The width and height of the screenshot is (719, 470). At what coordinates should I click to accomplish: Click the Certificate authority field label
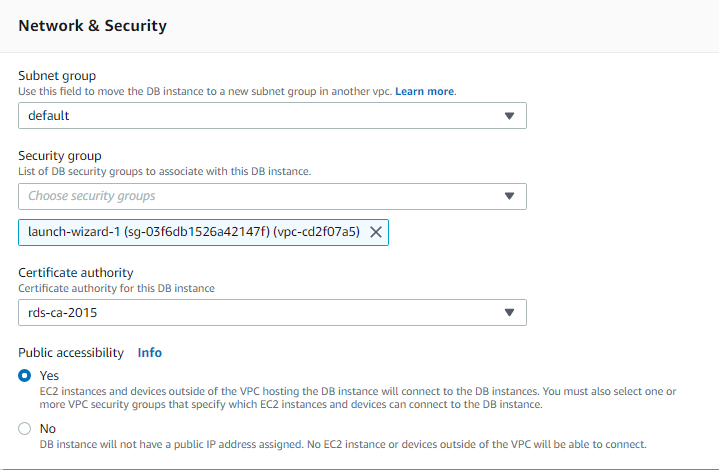click(x=76, y=272)
